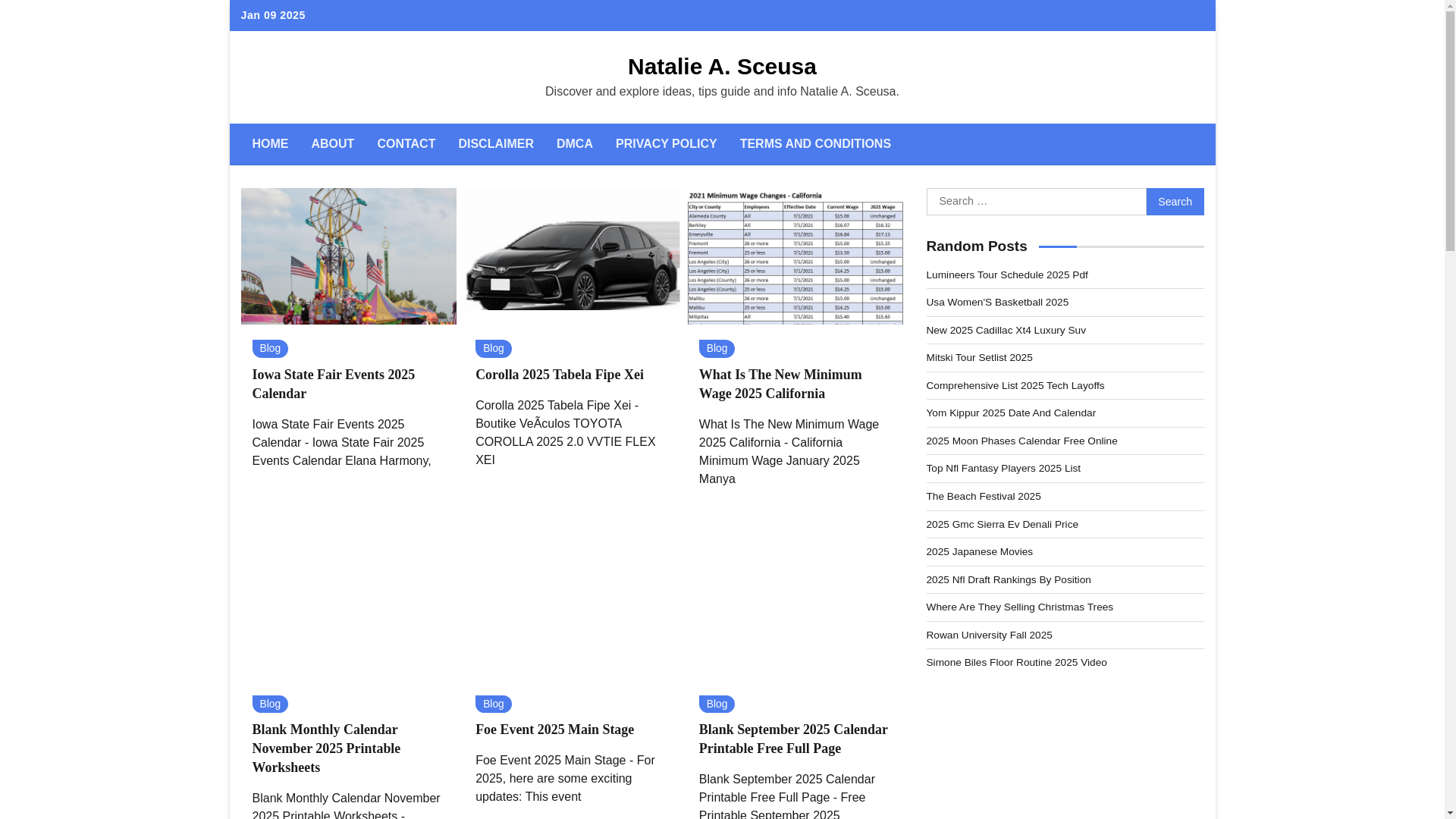
Task: Open Mitski Tour Setlist 2025 link
Action: pos(979,358)
